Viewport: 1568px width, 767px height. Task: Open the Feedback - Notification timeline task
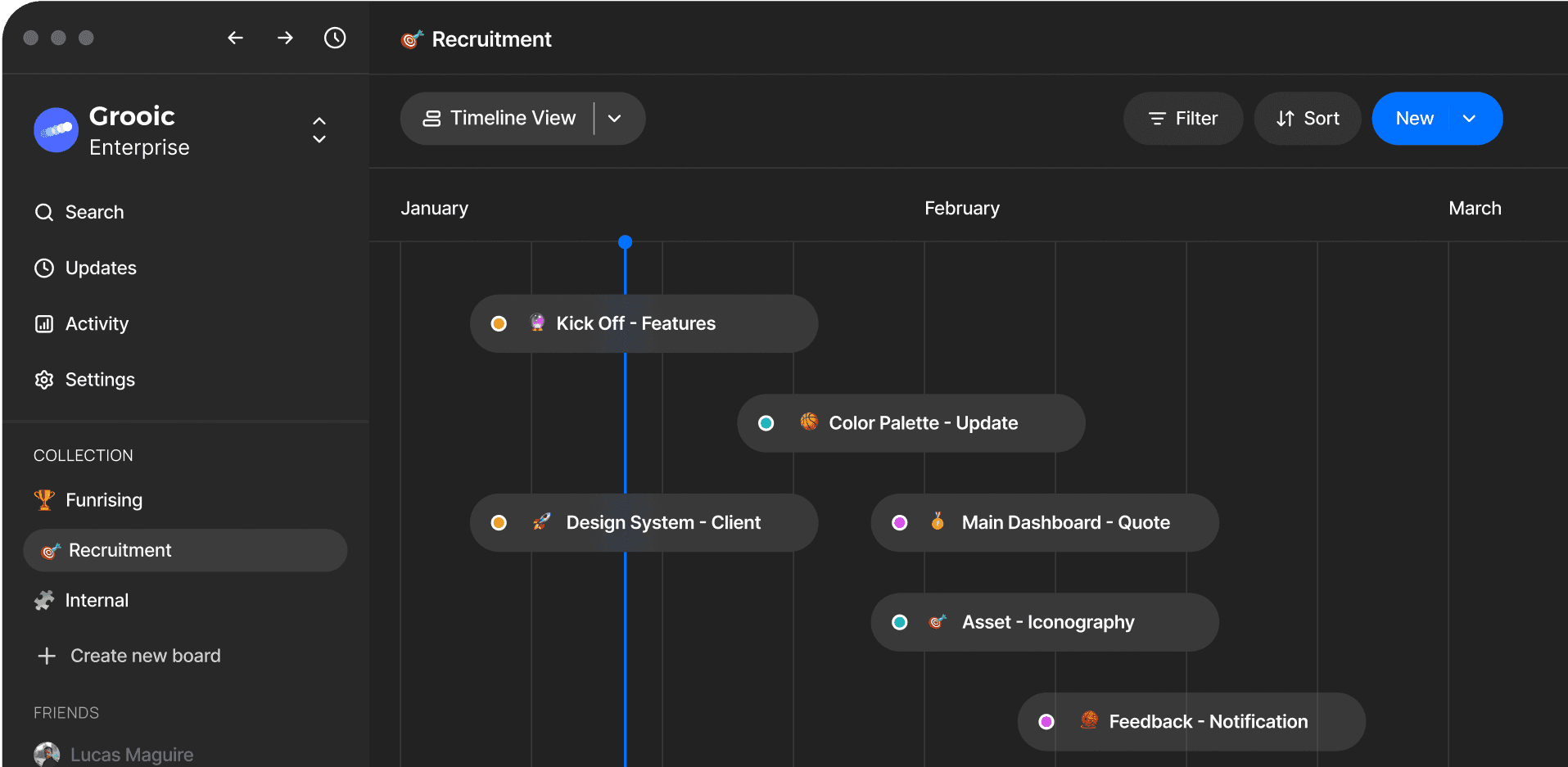tap(1208, 722)
